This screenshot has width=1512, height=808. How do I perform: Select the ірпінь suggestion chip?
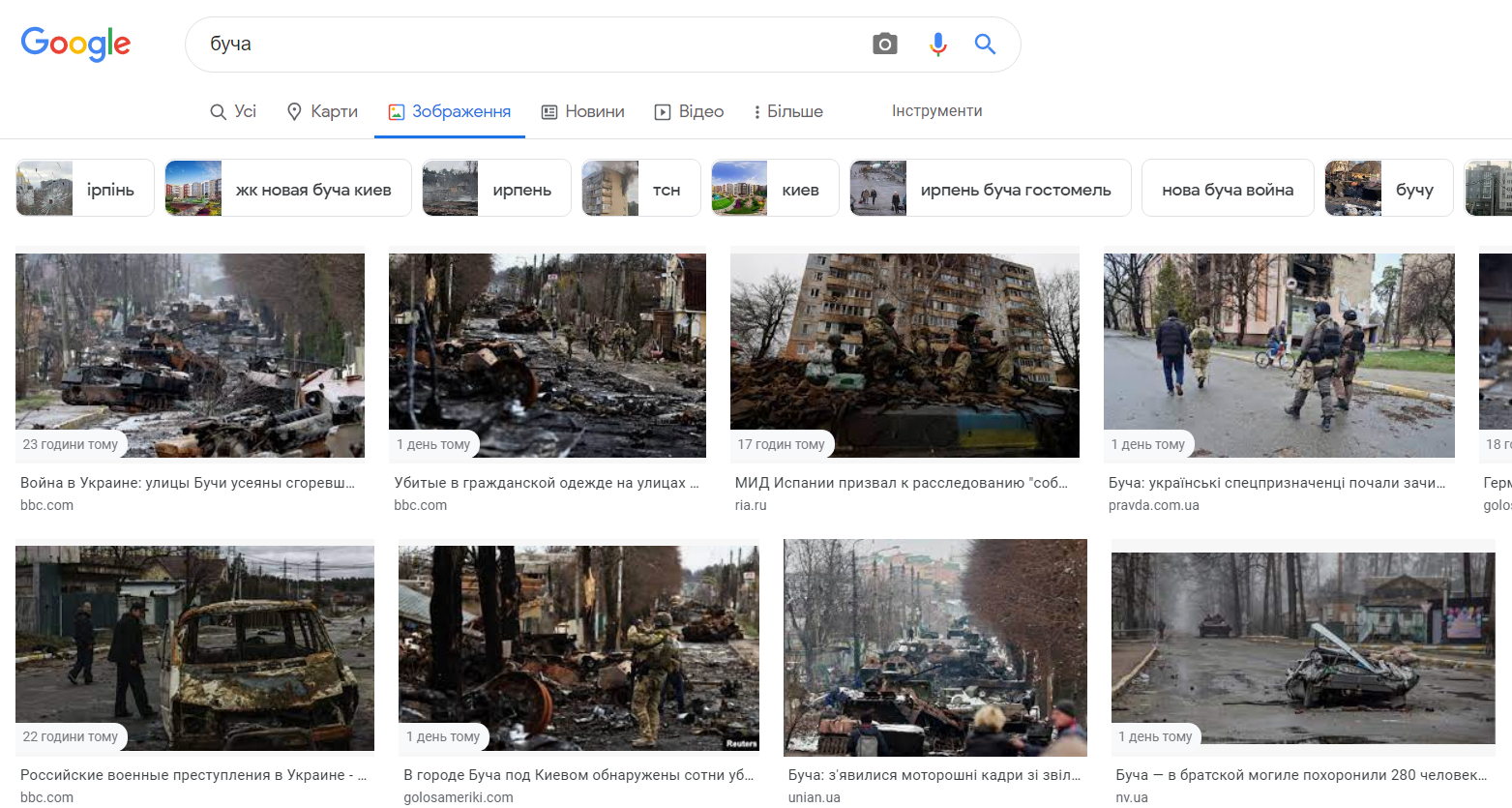(85, 189)
